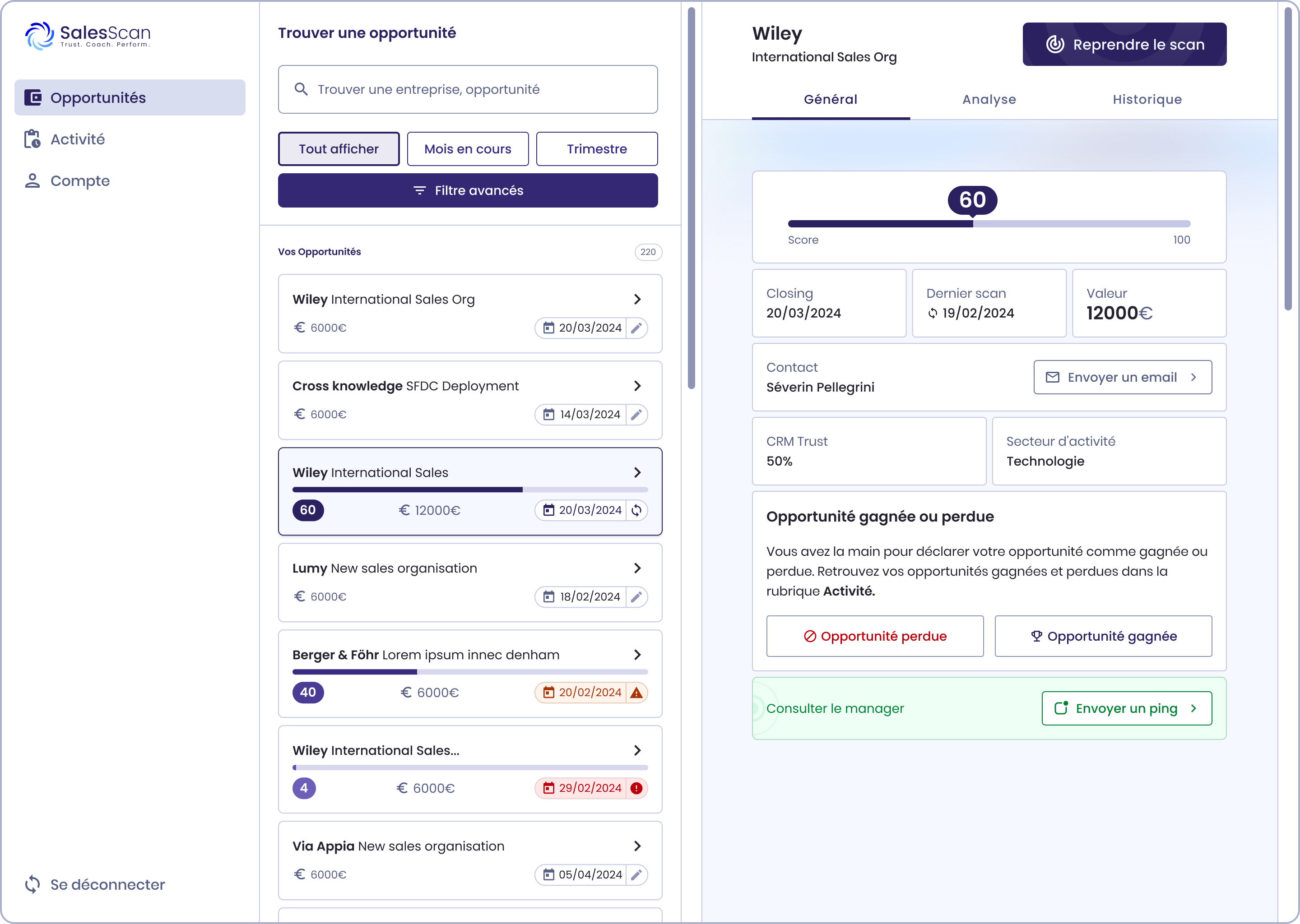Screen dimensions: 1300x924
Task: Click the pencil edit icon on Cross knowledge card
Action: coord(636,414)
